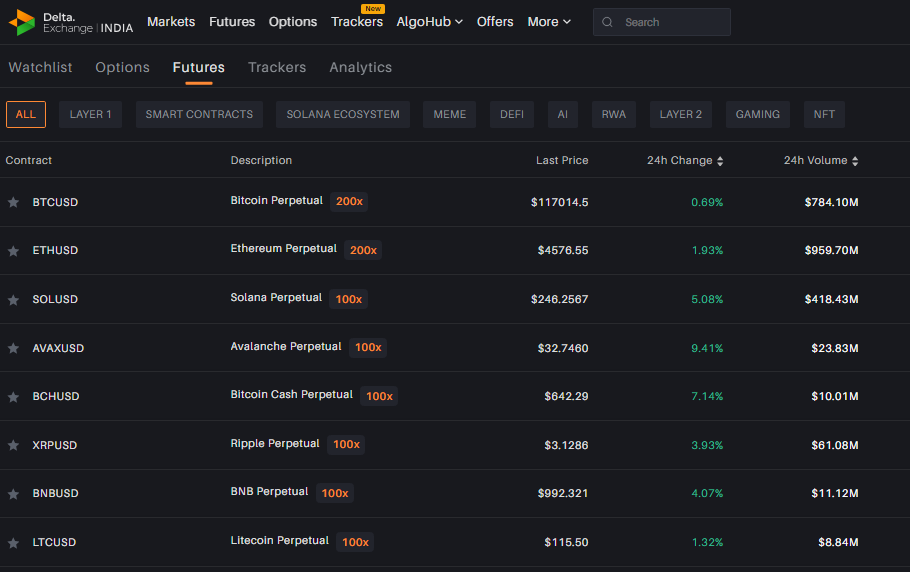Image resolution: width=910 pixels, height=572 pixels.
Task: Toggle the SOLUSD watchlist star
Action: click(x=13, y=300)
